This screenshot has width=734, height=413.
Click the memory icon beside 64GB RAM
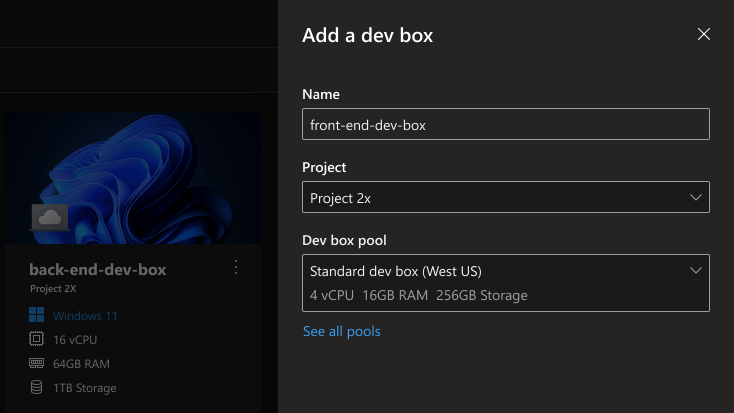[37, 364]
